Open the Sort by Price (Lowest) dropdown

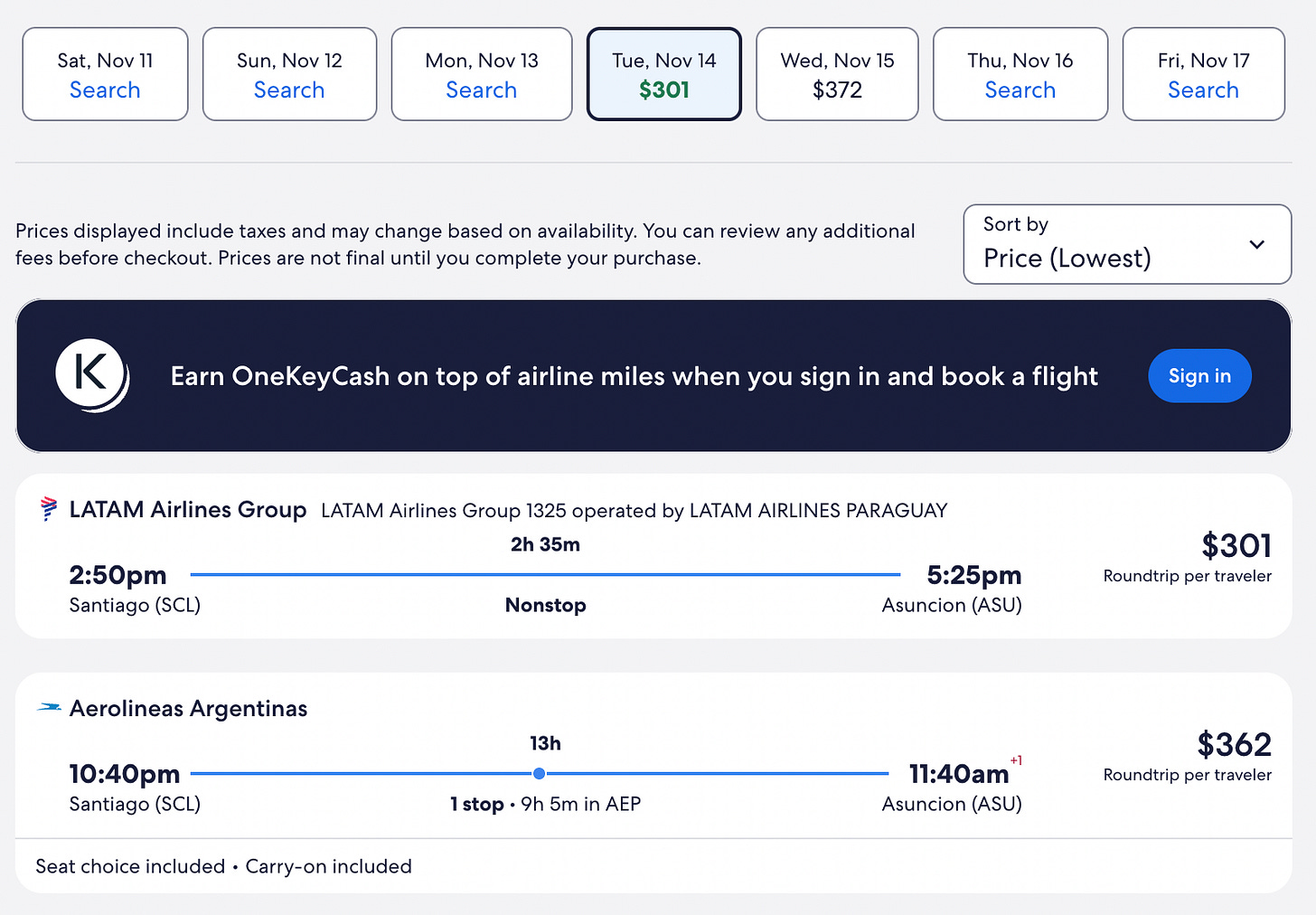click(x=1127, y=244)
